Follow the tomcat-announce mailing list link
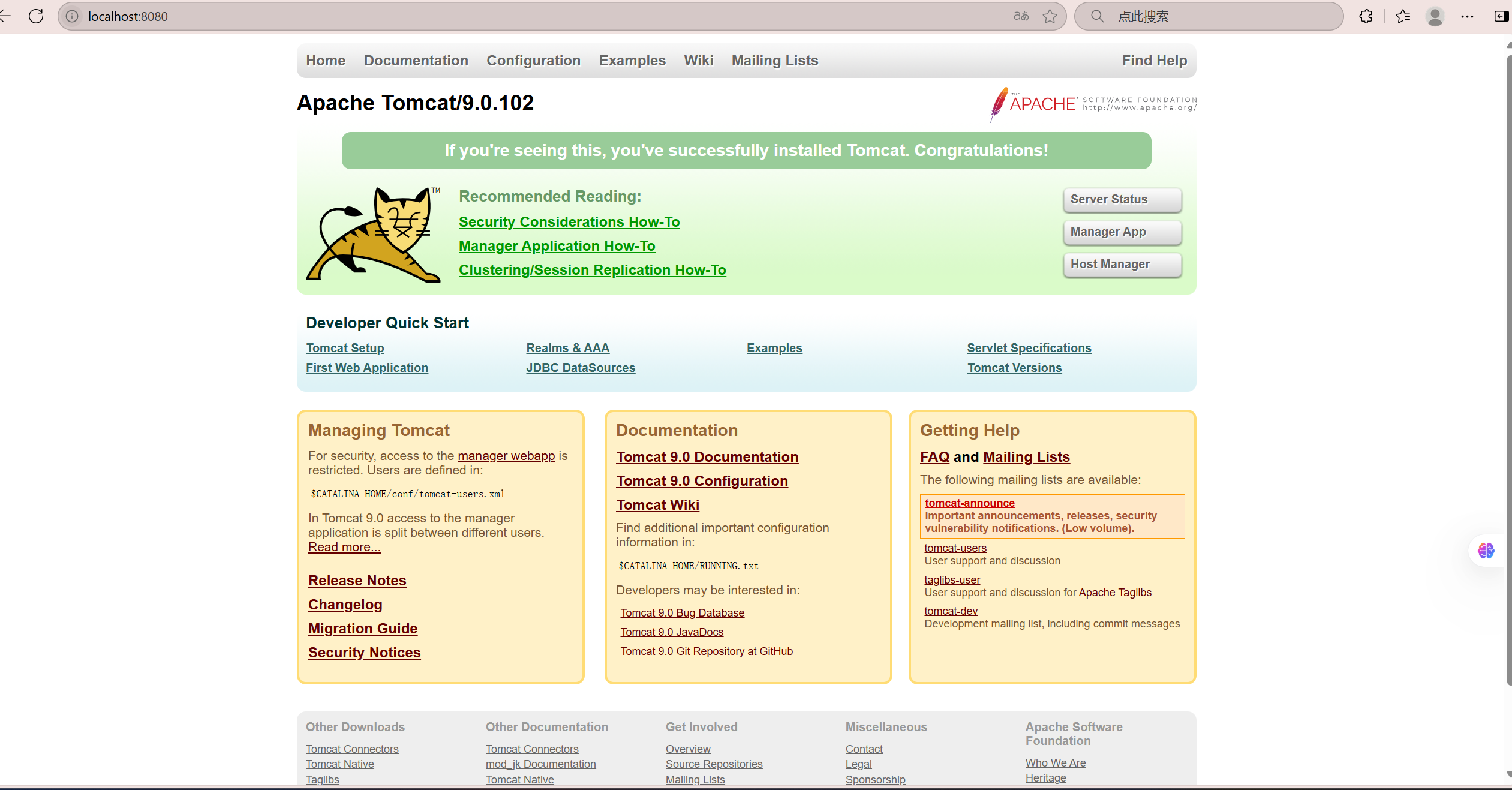This screenshot has height=790, width=1512. [969, 503]
